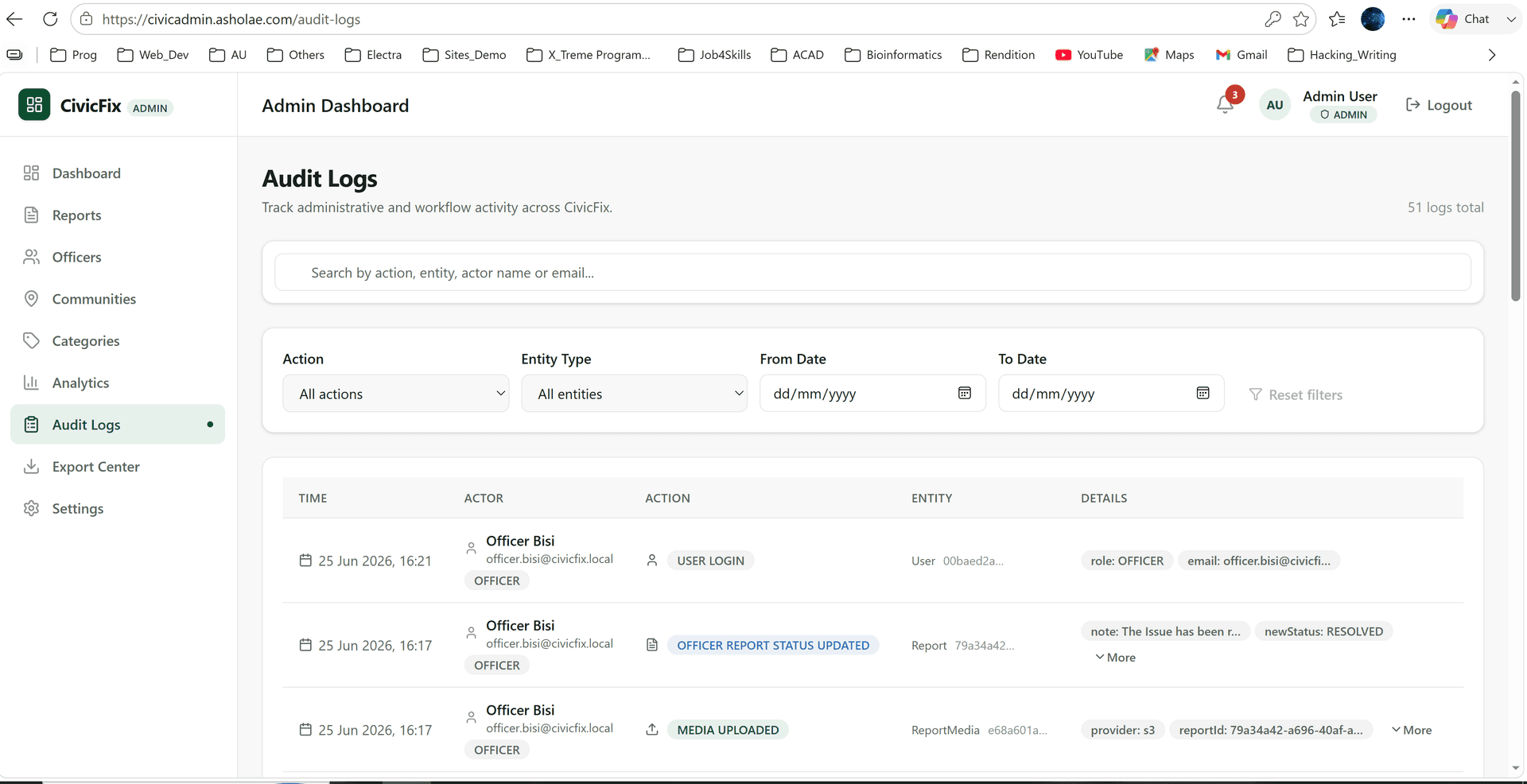
Task: Click the browser back arrow
Action: click(15, 19)
